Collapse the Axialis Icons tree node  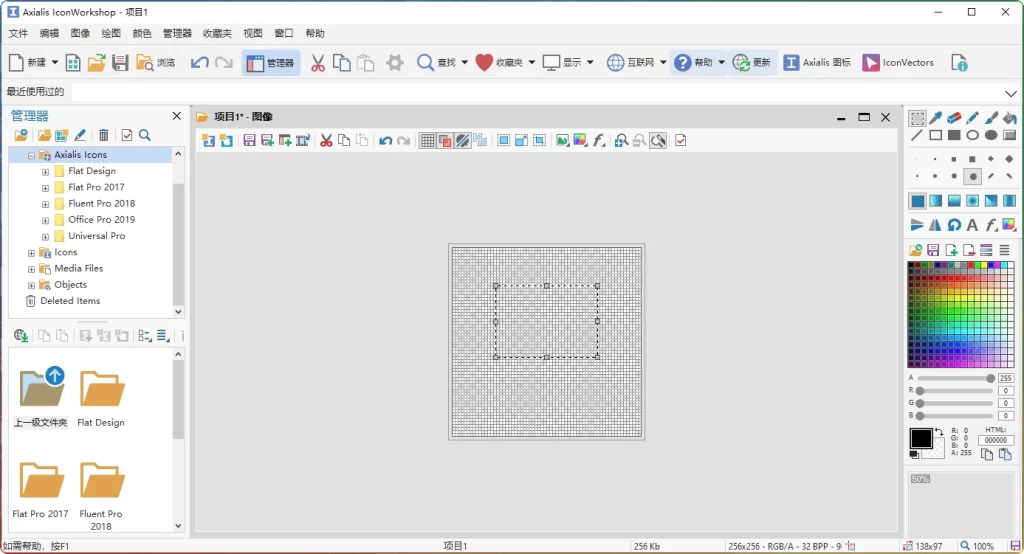(x=31, y=155)
